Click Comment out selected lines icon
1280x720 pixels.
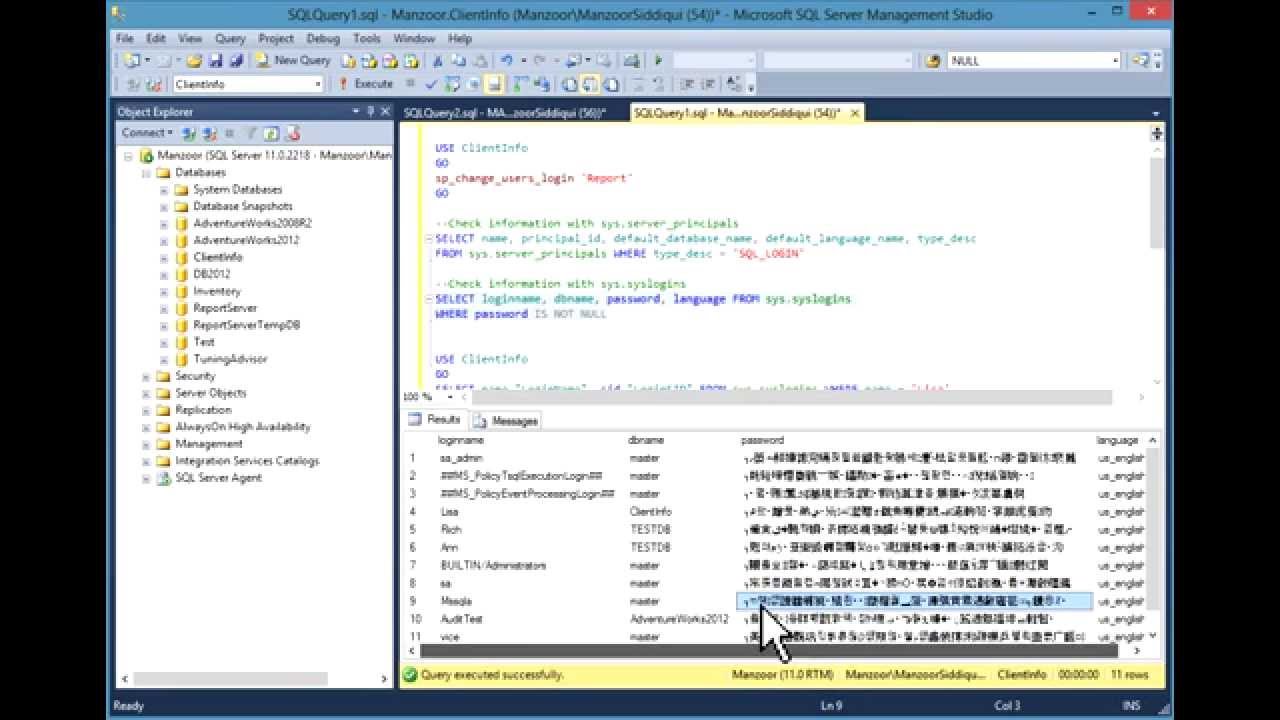637,84
